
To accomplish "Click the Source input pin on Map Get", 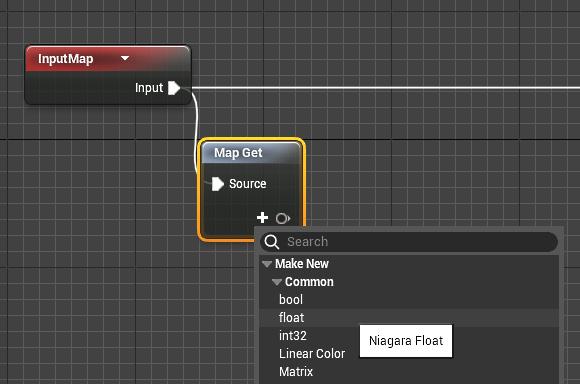I will pyautogui.click(x=218, y=184).
